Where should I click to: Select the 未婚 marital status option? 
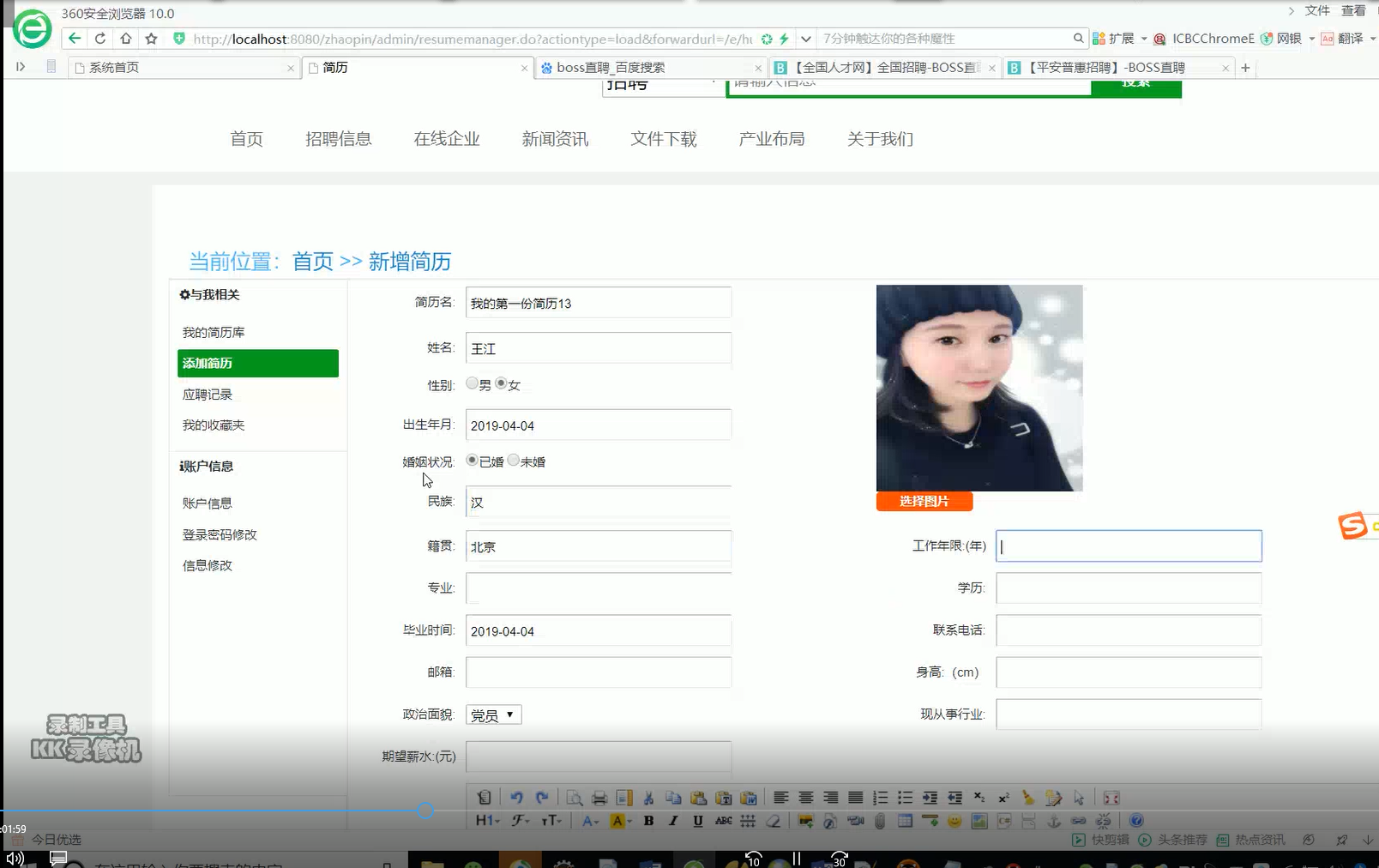(514, 460)
